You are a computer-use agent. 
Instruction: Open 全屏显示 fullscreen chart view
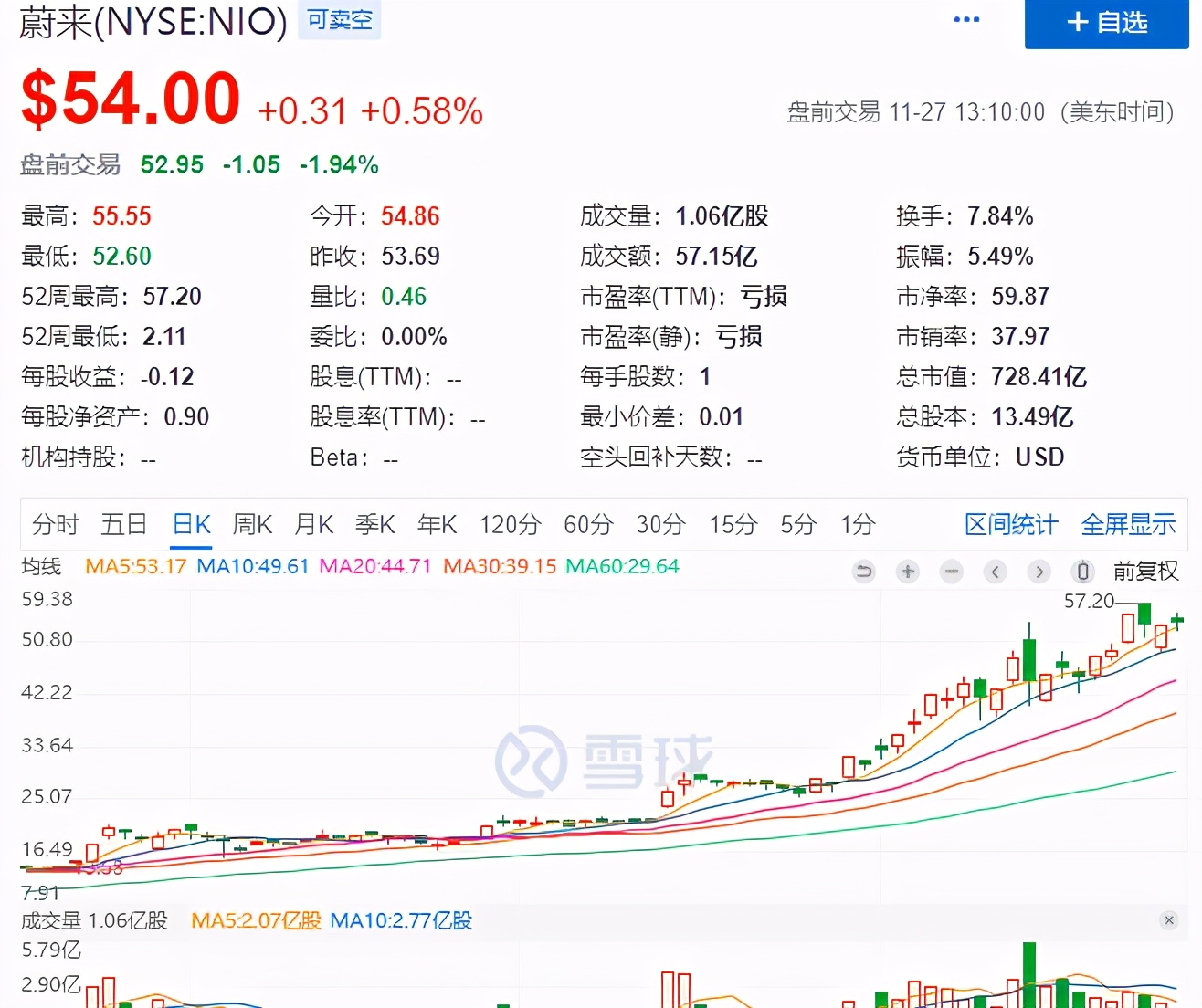point(1128,524)
